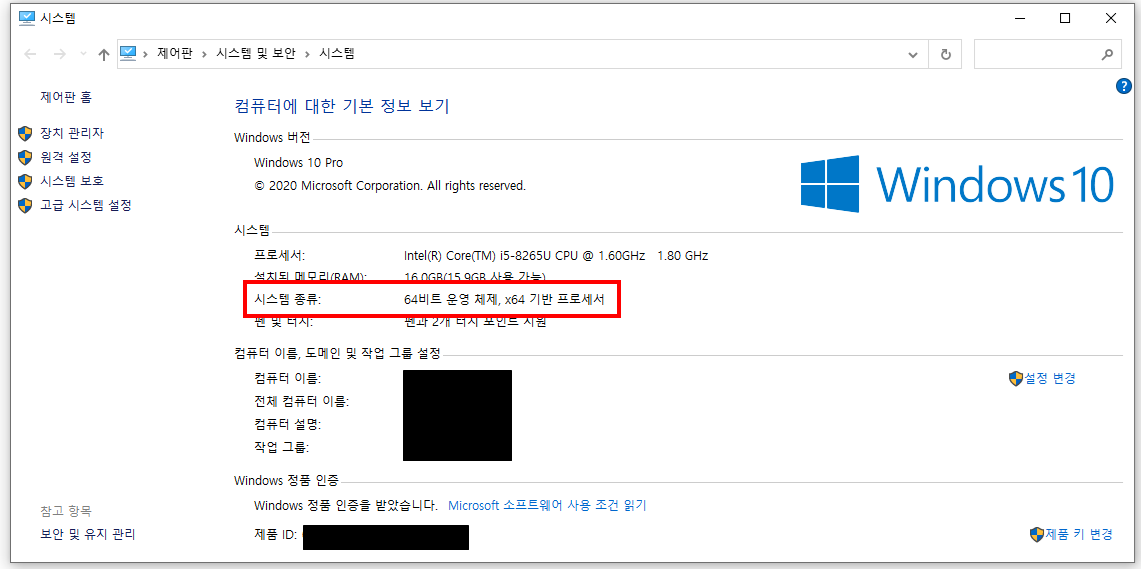Click the 컴퓨터에 대한 기본 정보 보기 heading
Viewport: 1141px width, 569px height.
(x=342, y=106)
